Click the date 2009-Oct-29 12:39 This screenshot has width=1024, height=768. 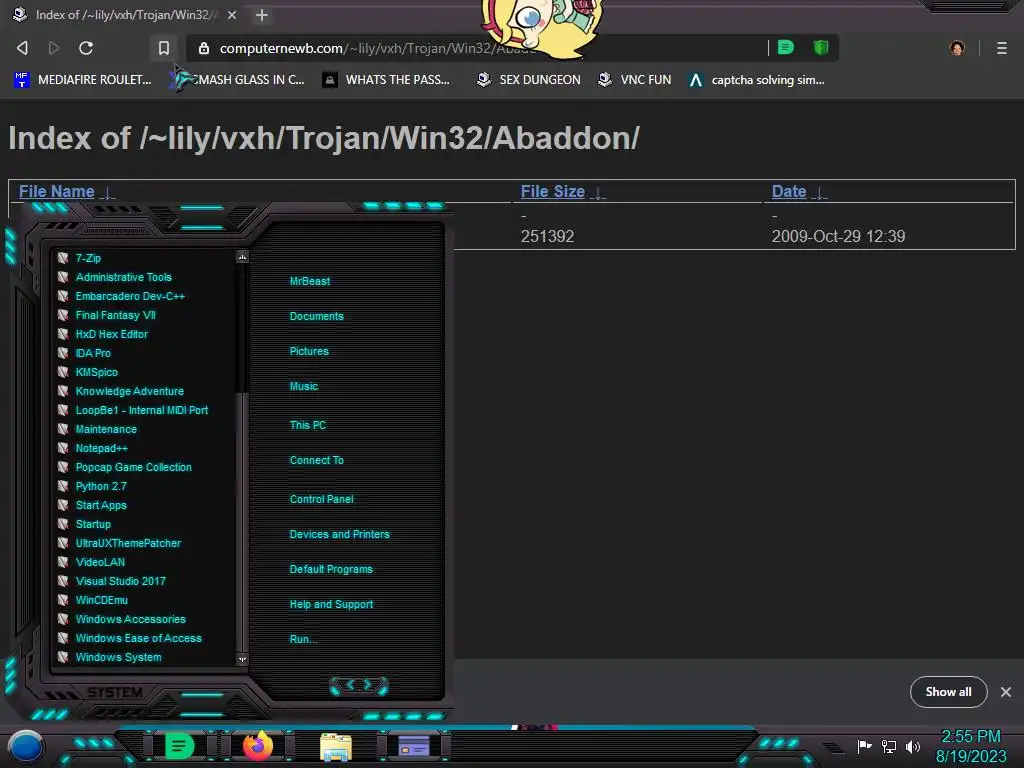click(838, 236)
